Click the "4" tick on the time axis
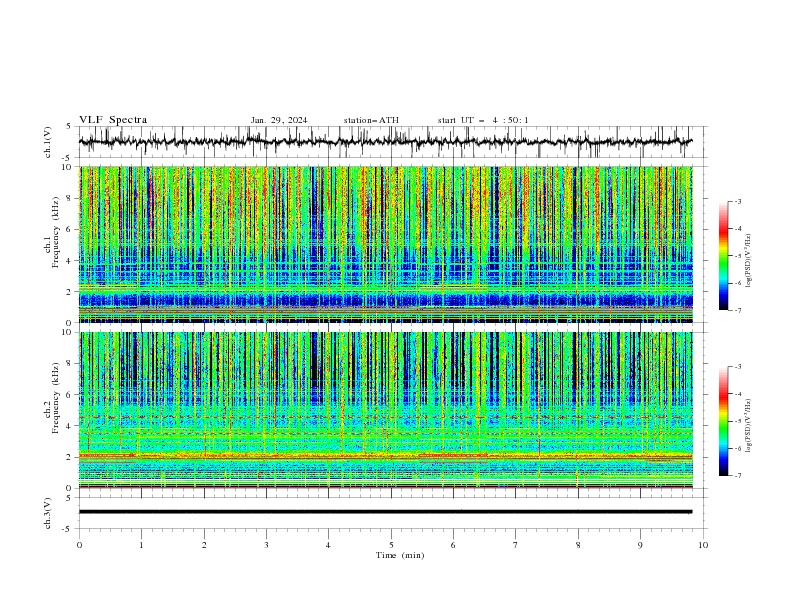This screenshot has height=612, width=792. (x=328, y=545)
